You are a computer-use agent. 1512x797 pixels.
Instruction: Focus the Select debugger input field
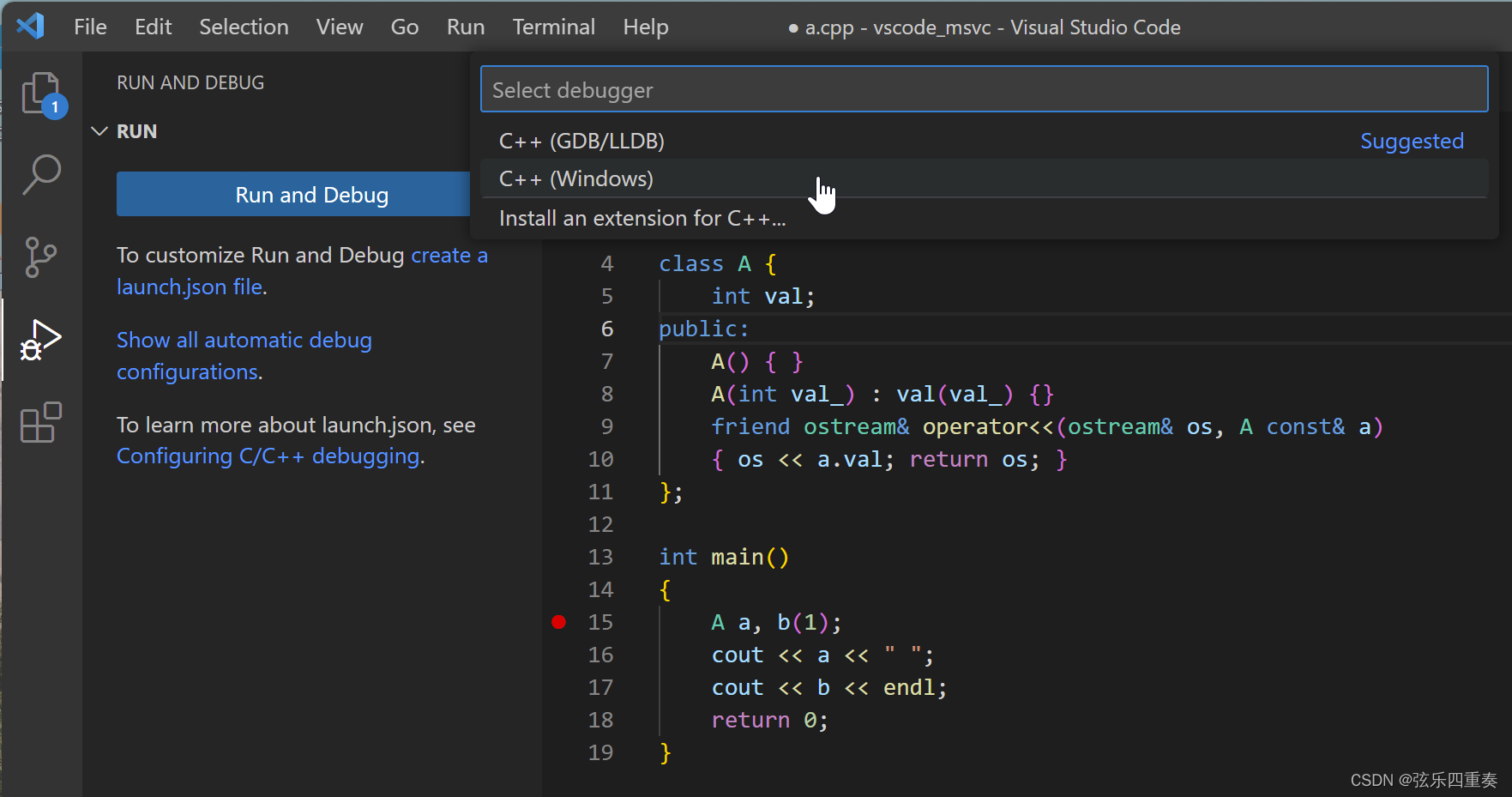click(x=984, y=90)
